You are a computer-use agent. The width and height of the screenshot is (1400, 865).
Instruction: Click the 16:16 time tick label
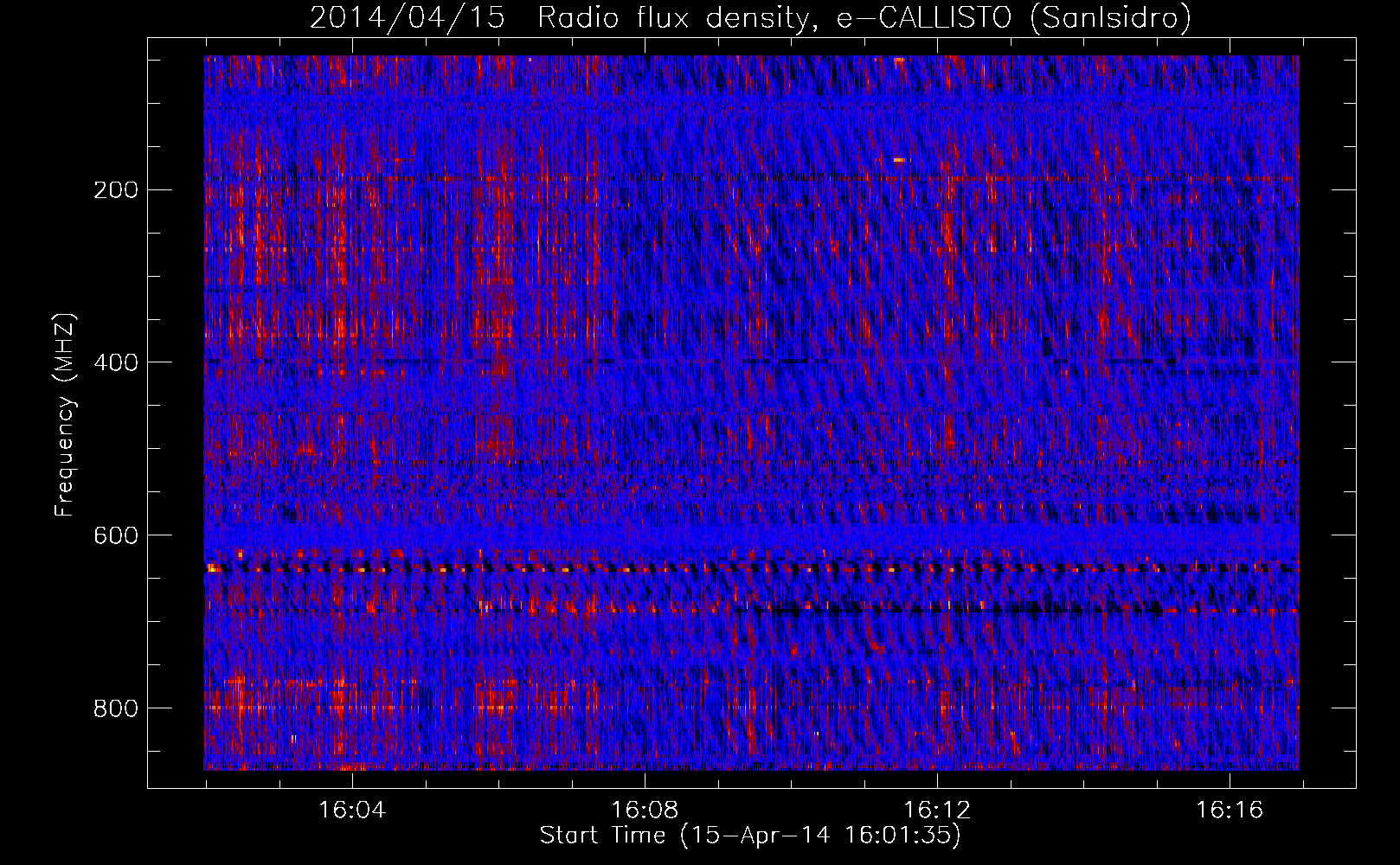pyautogui.click(x=1230, y=811)
